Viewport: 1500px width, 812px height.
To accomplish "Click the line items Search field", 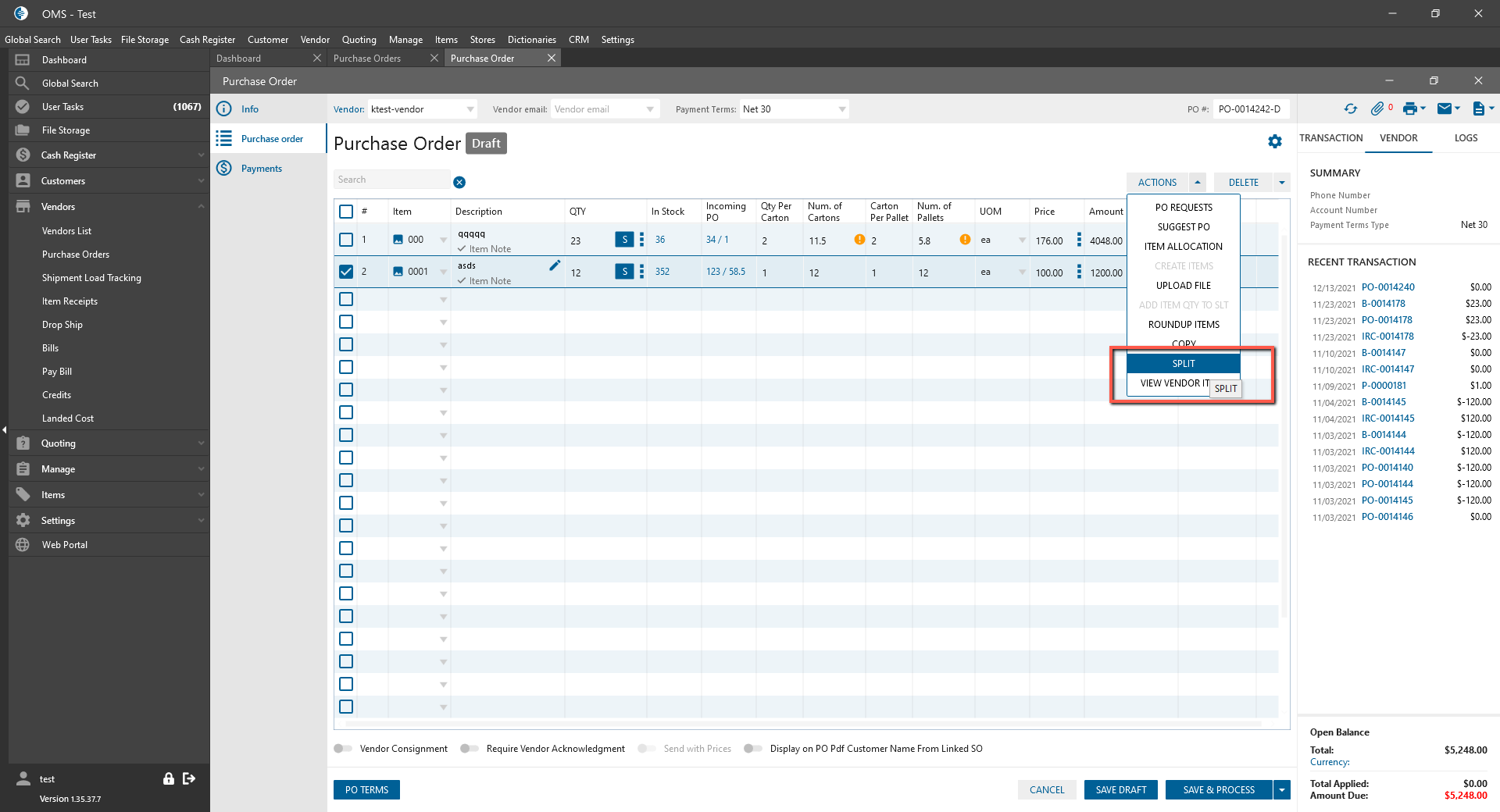I will click(x=392, y=180).
